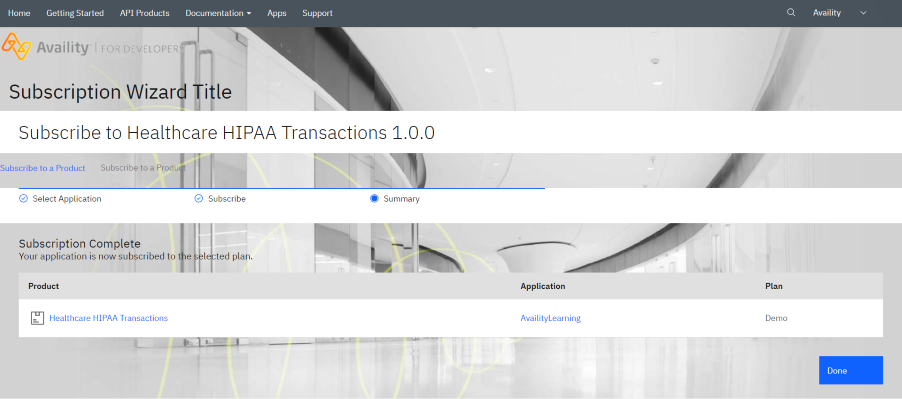Click the subscribed to selected plan message
The height and width of the screenshot is (399, 902).
[136, 256]
